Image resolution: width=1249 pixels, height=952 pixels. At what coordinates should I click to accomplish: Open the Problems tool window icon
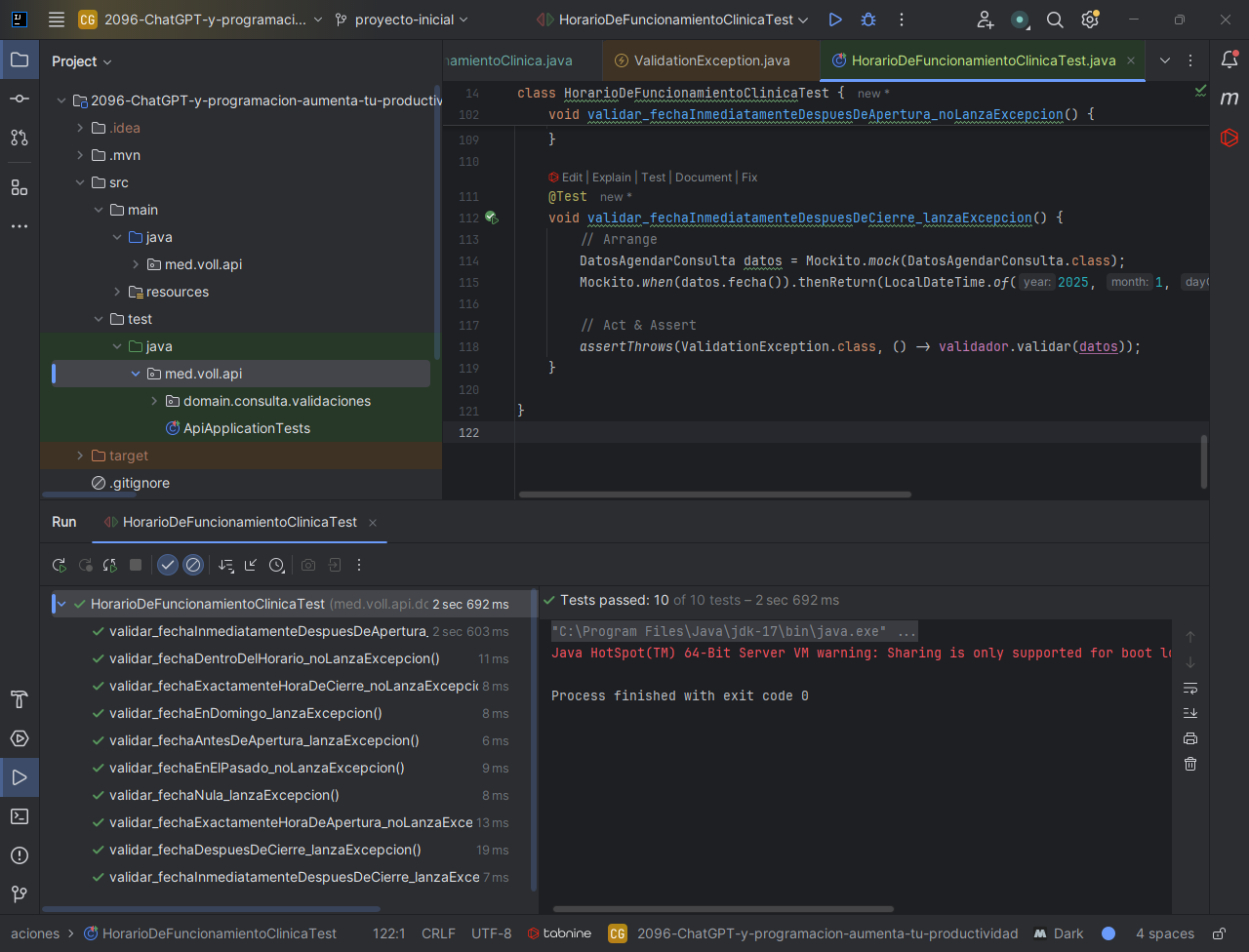pos(20,855)
